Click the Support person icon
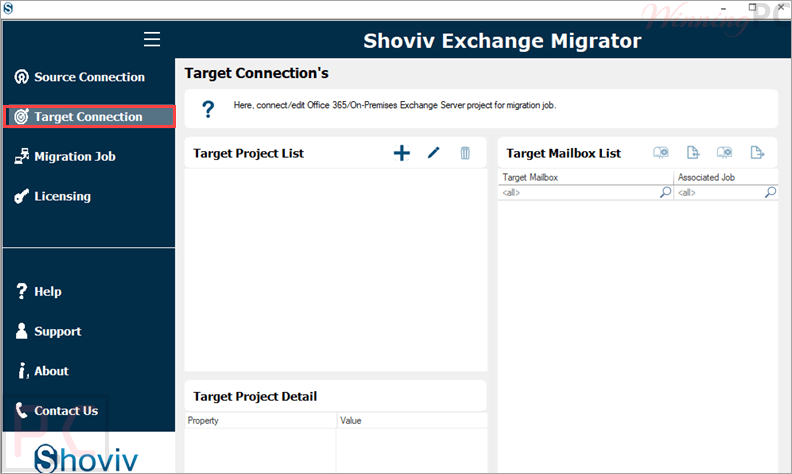The width and height of the screenshot is (792, 474). (x=21, y=331)
